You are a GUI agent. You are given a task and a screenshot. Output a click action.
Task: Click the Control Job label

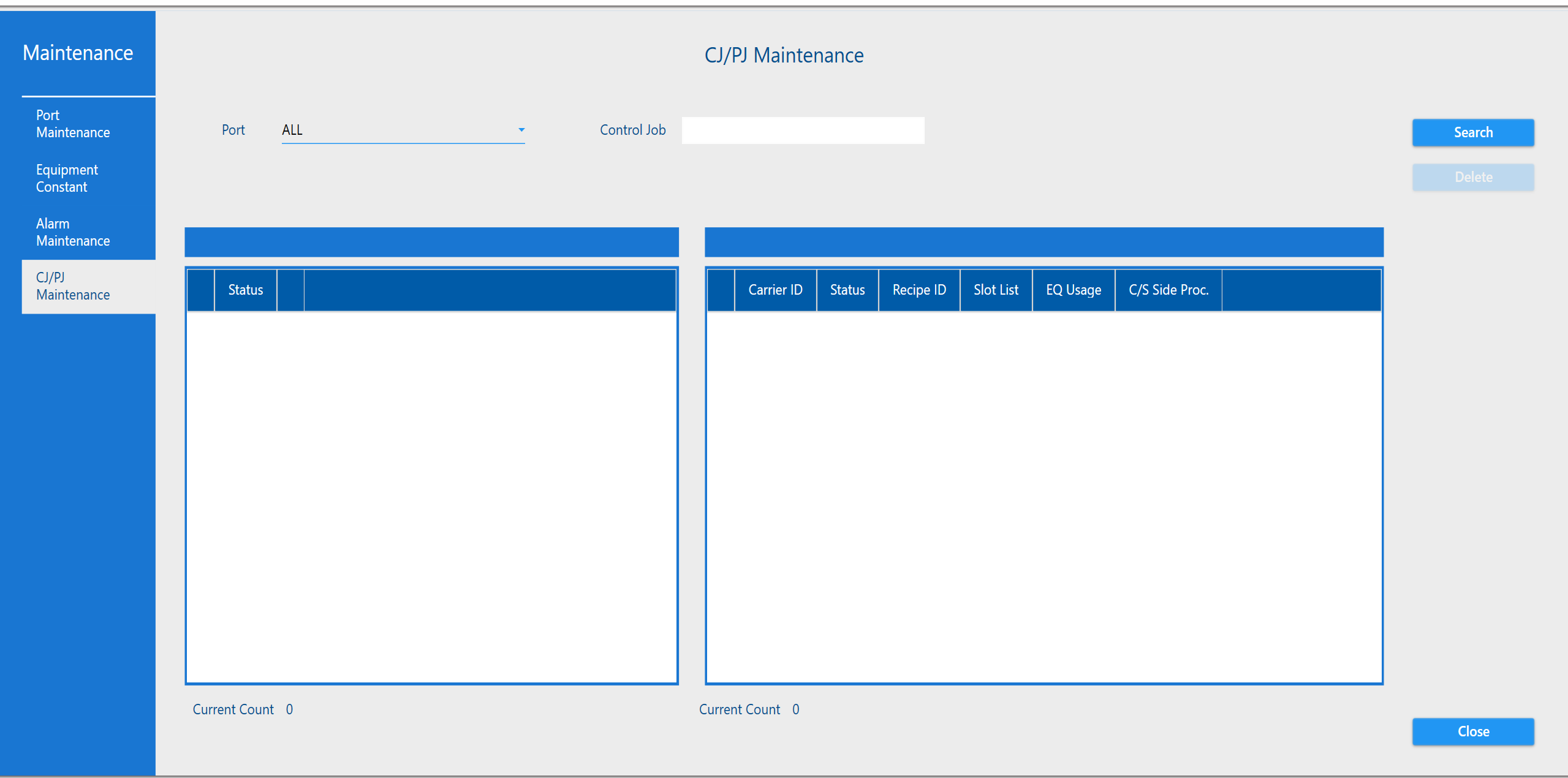[x=632, y=130]
